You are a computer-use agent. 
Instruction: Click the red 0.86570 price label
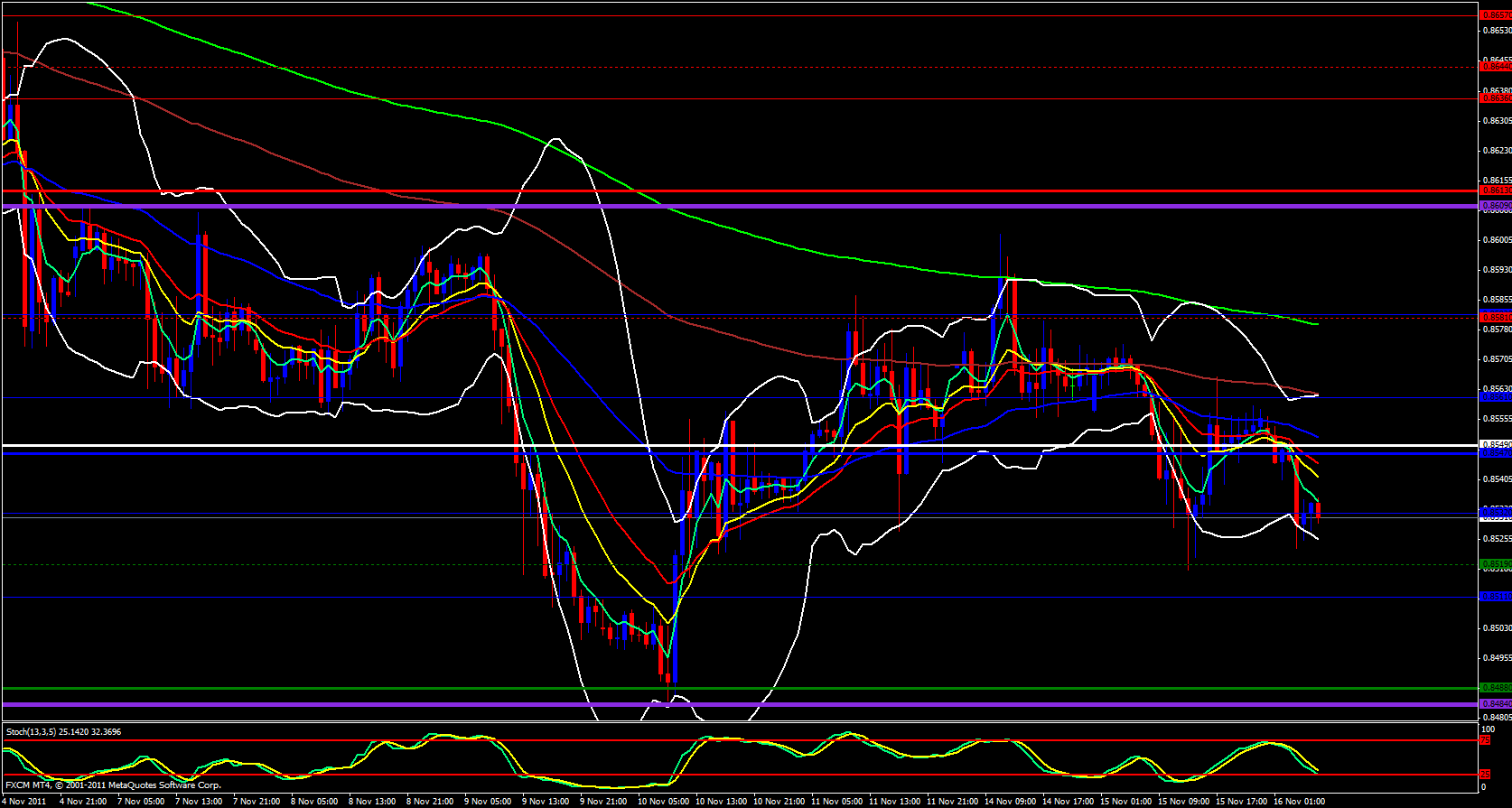[1495, 14]
